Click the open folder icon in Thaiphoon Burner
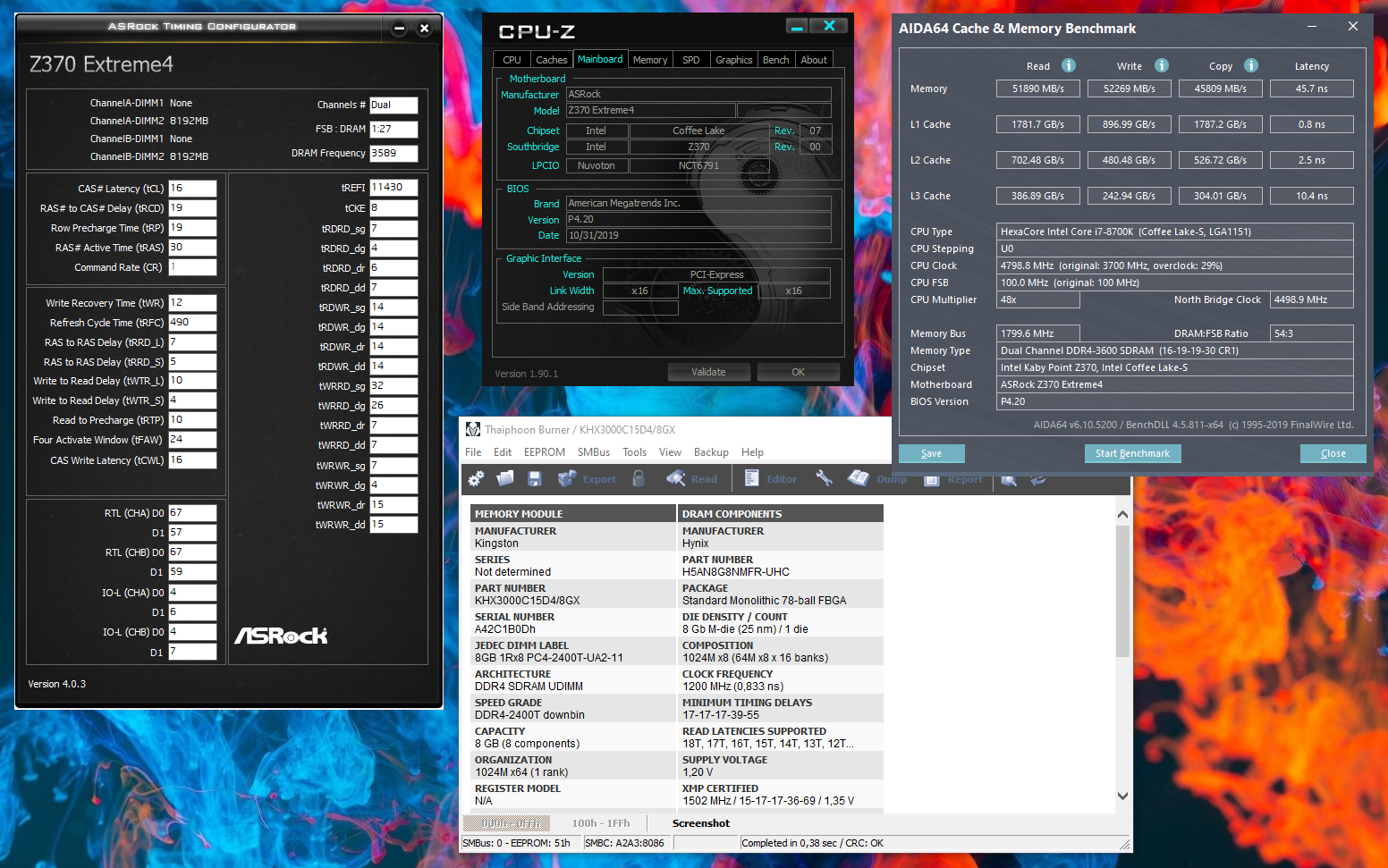This screenshot has width=1388, height=868. [x=505, y=478]
